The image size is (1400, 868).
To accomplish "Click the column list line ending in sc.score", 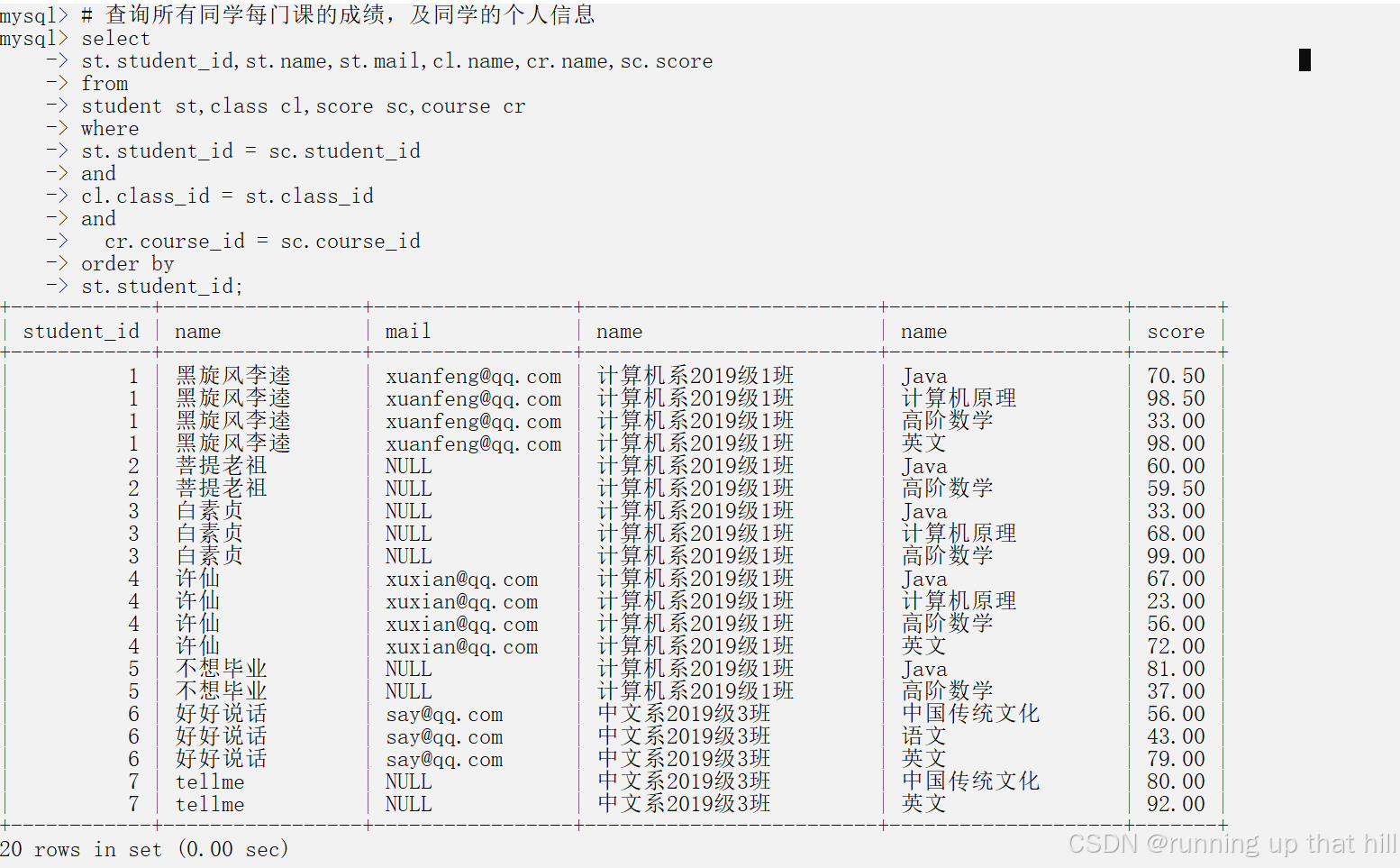I will [397, 61].
